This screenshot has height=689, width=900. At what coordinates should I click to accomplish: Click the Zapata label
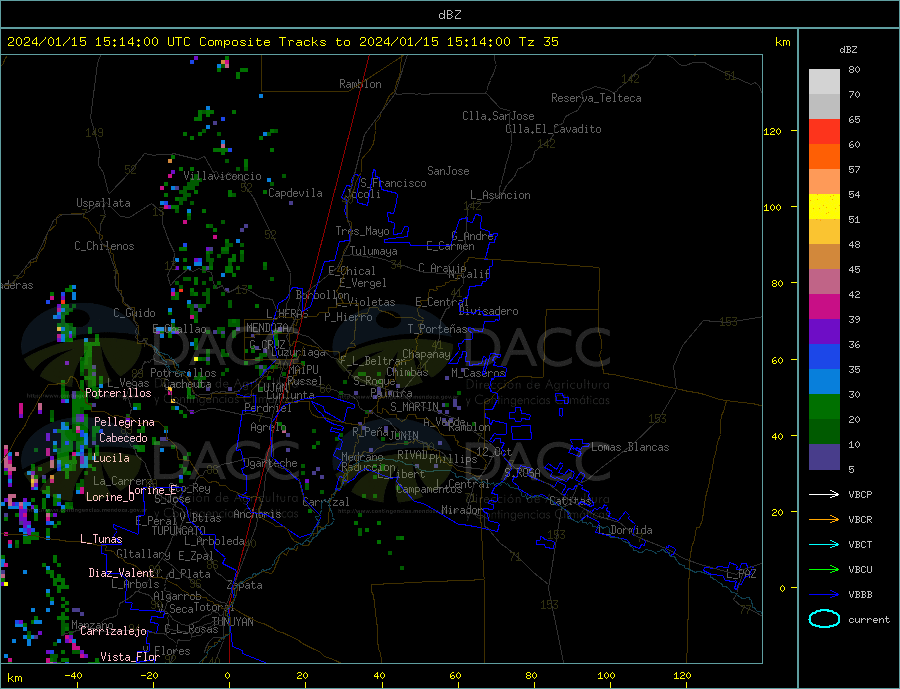pyautogui.click(x=245, y=585)
